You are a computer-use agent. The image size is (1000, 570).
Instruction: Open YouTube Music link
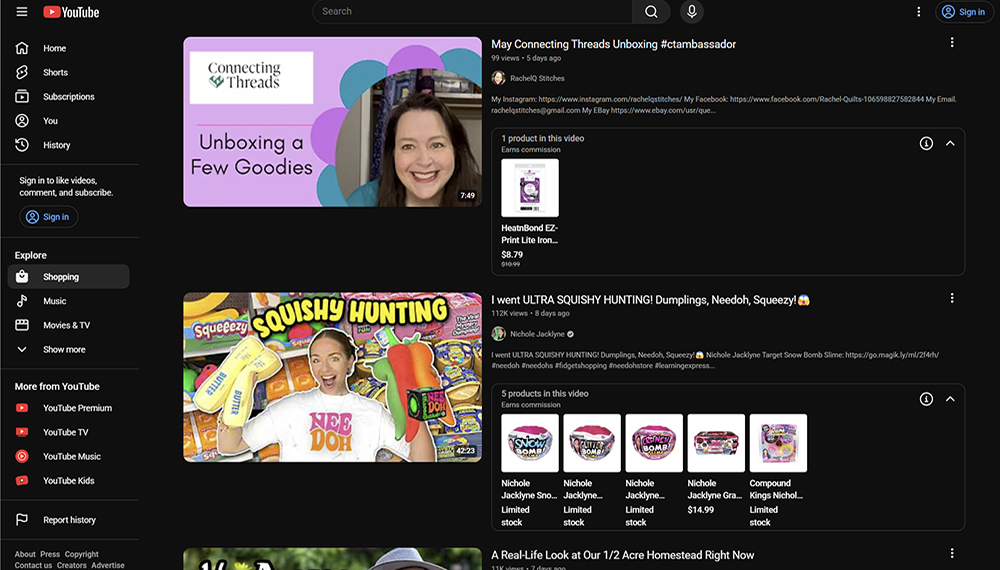[68, 457]
